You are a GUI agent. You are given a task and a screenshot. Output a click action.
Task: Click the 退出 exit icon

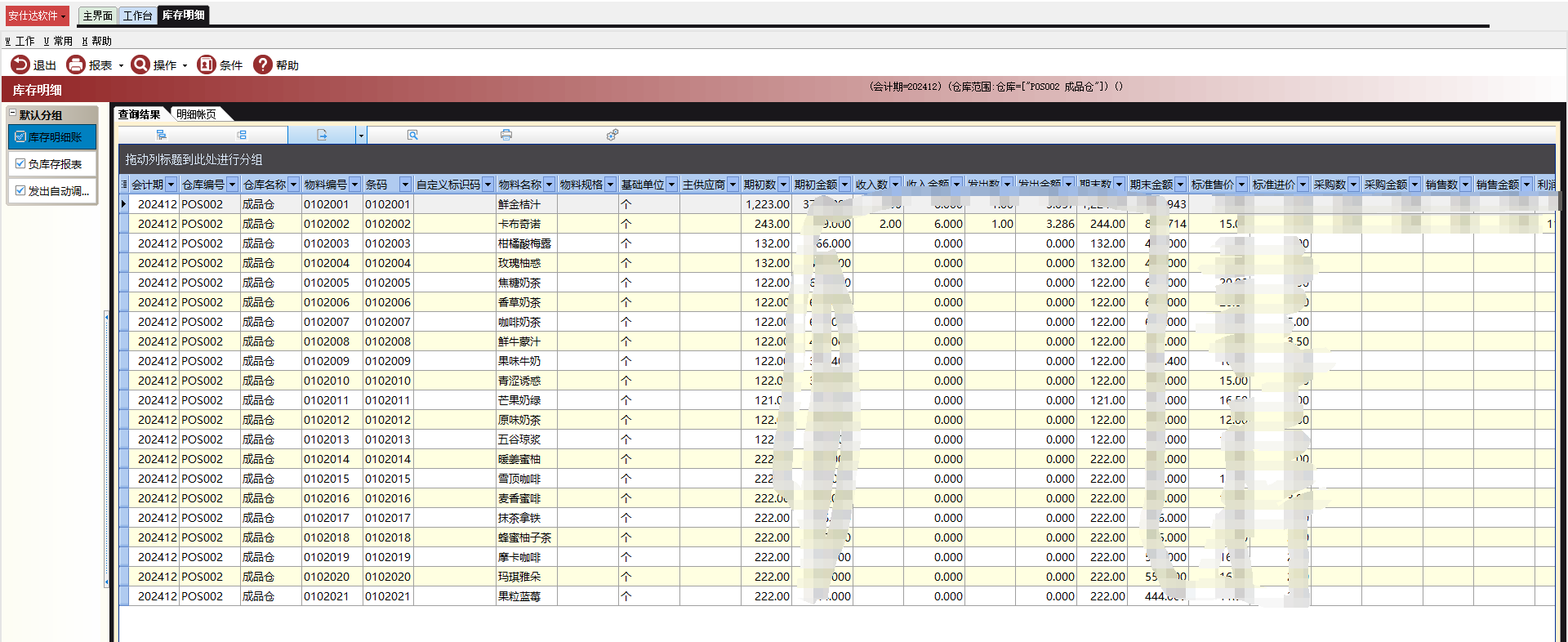pyautogui.click(x=20, y=65)
